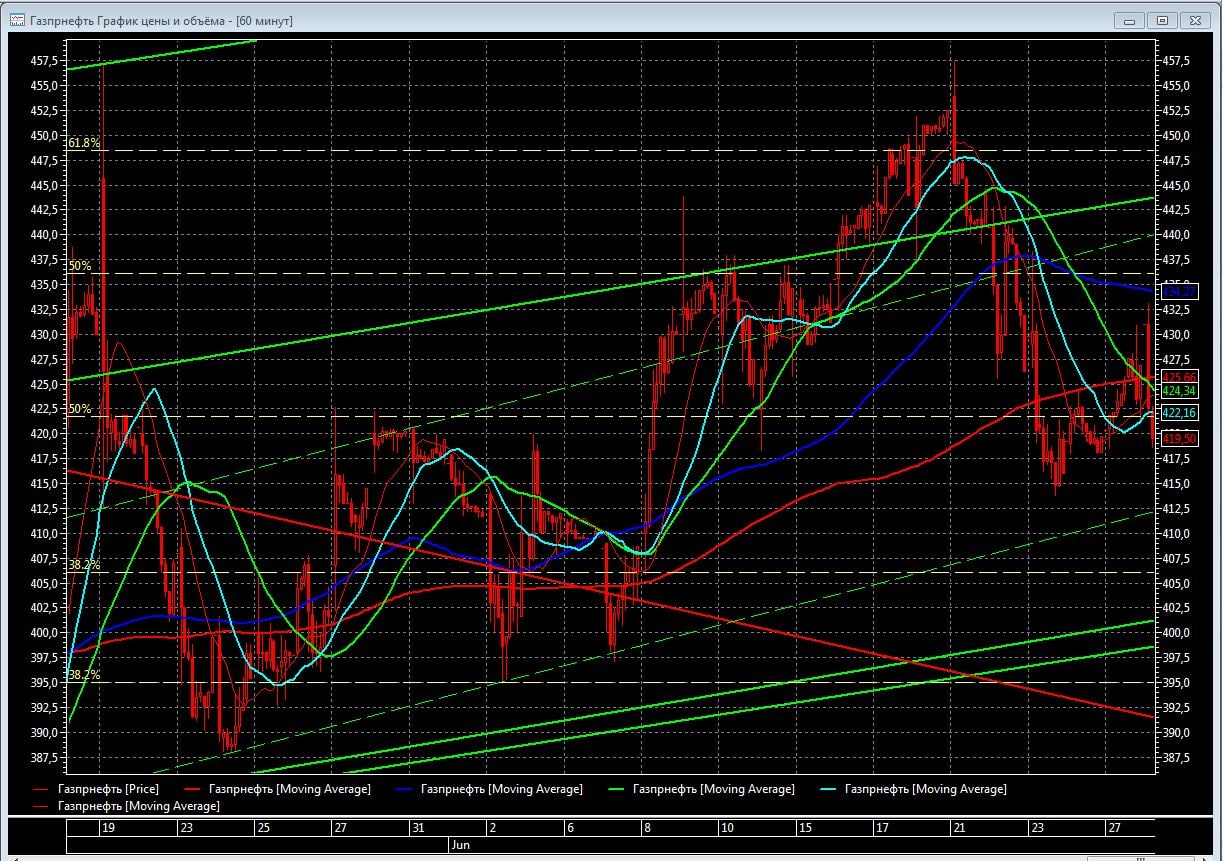
Task: Click date label 10 on time axis
Action: pos(728,828)
